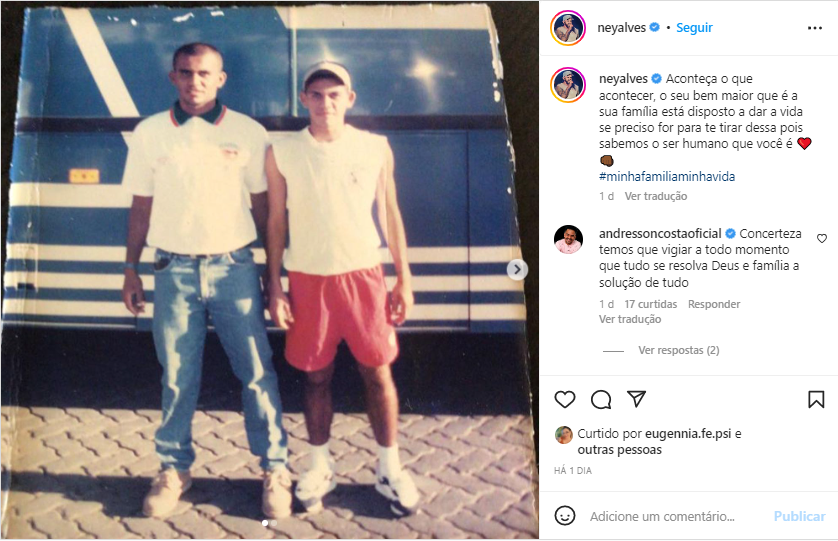This screenshot has width=838, height=541.
Task: Follow neyalves with Seguir
Action: (x=694, y=28)
